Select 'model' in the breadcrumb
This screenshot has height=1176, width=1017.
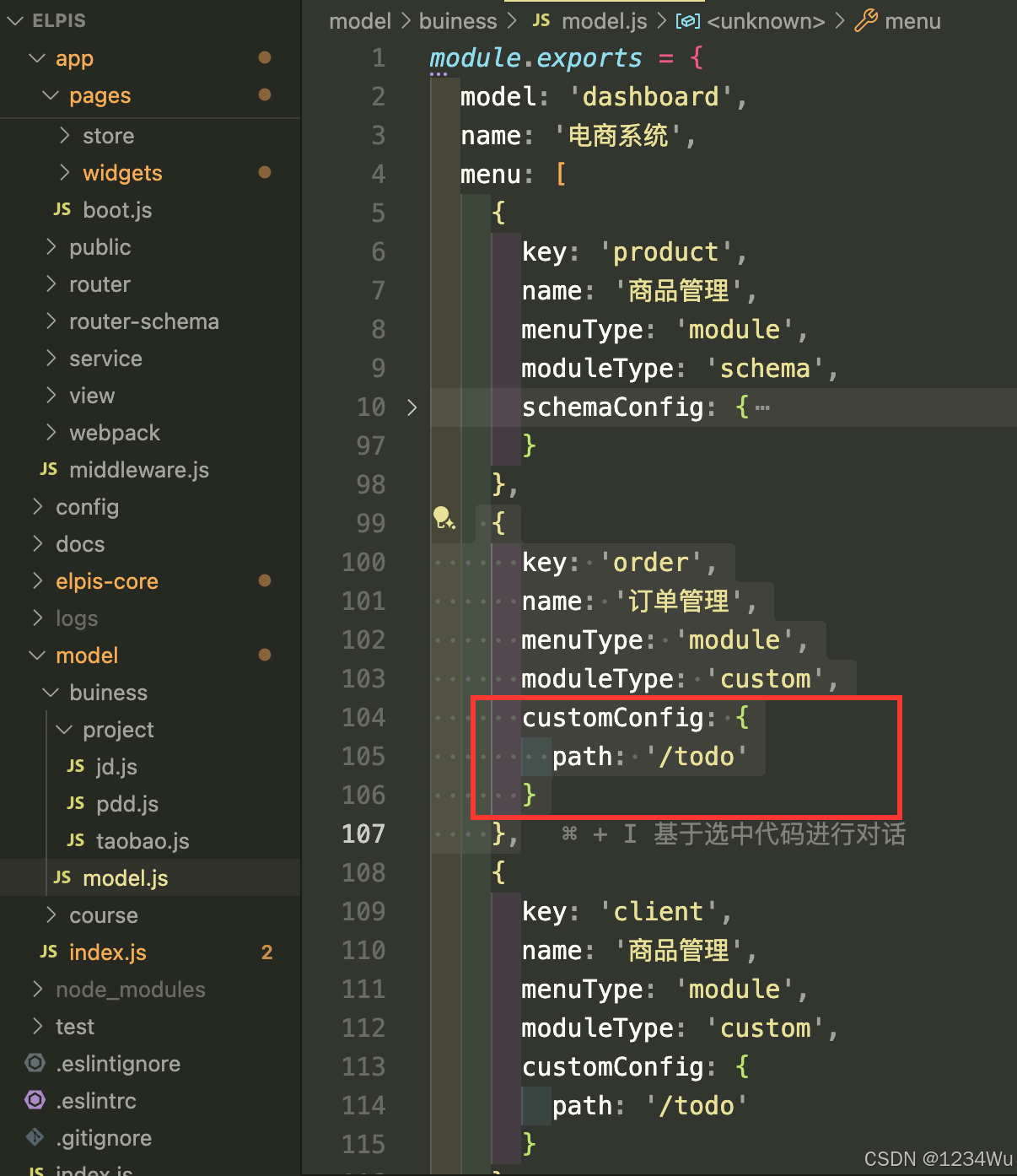tap(360, 21)
